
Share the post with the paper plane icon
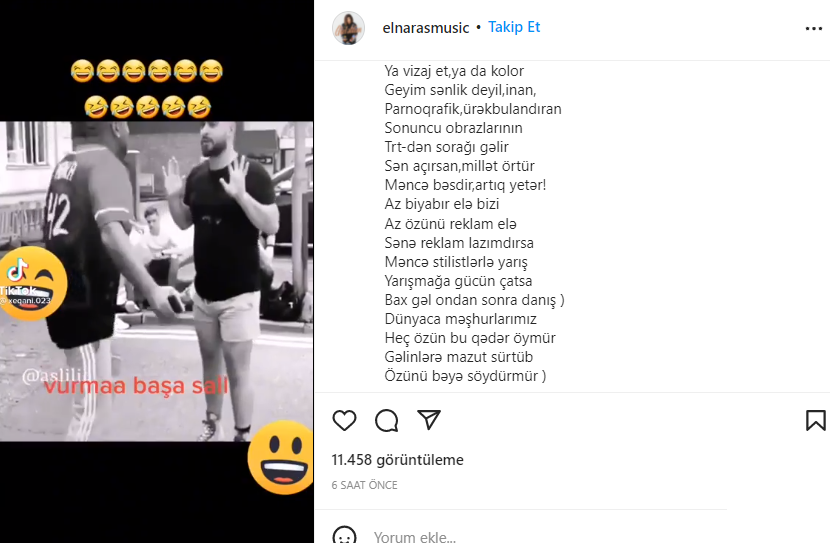(429, 420)
